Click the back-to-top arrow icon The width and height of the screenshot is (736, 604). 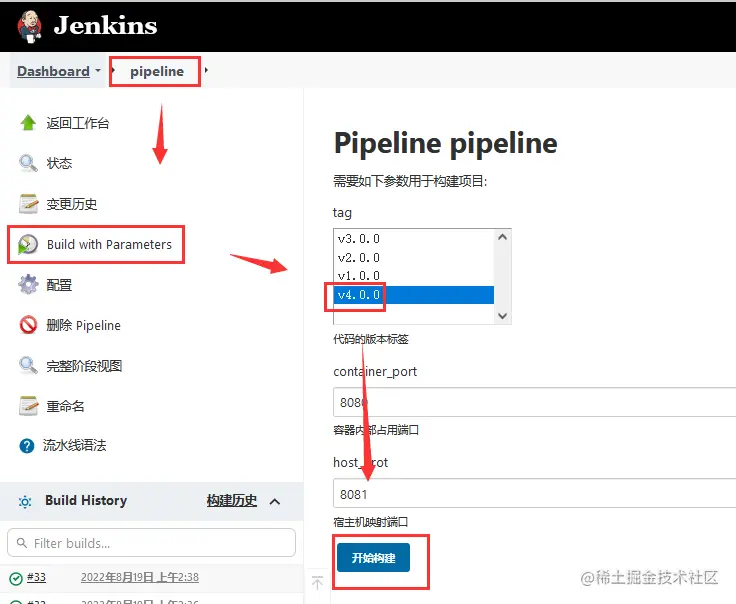[317, 582]
